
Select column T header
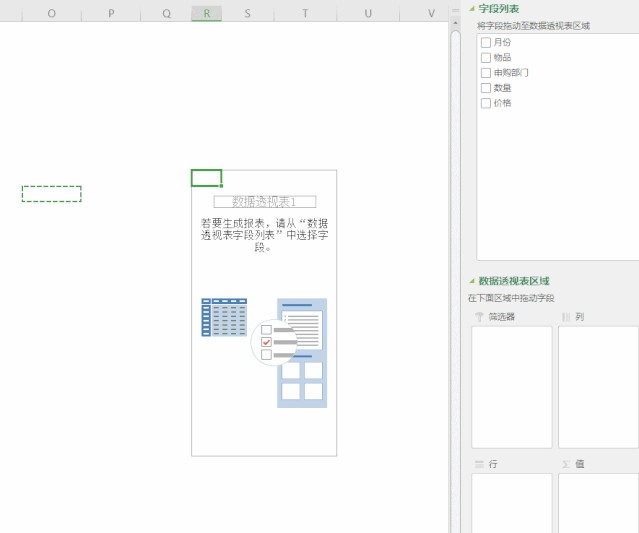pyautogui.click(x=305, y=13)
